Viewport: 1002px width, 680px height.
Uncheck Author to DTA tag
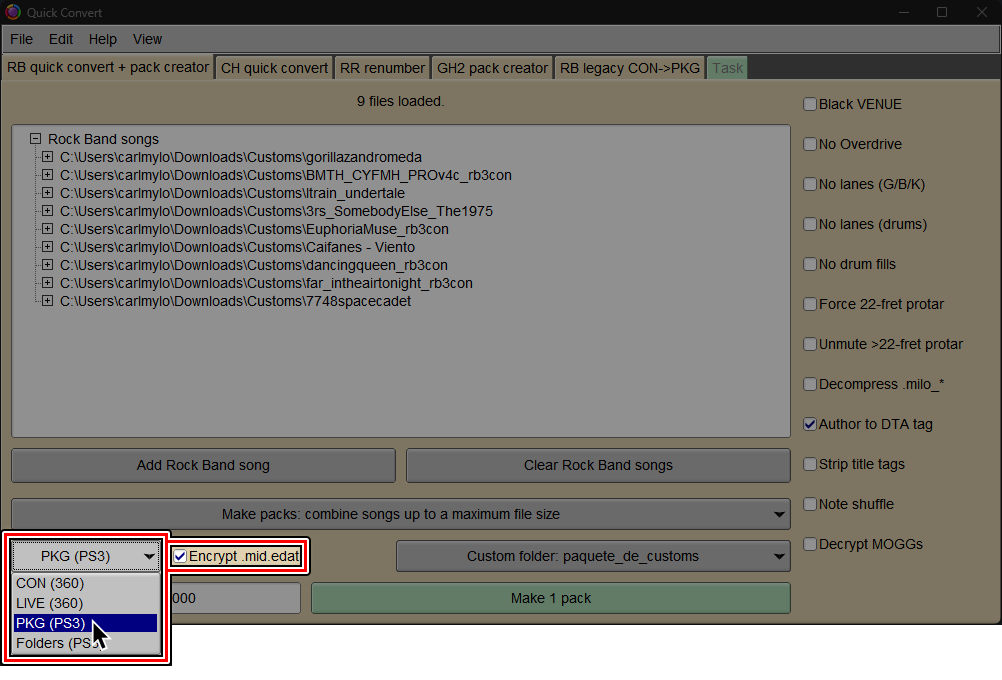pyautogui.click(x=810, y=424)
